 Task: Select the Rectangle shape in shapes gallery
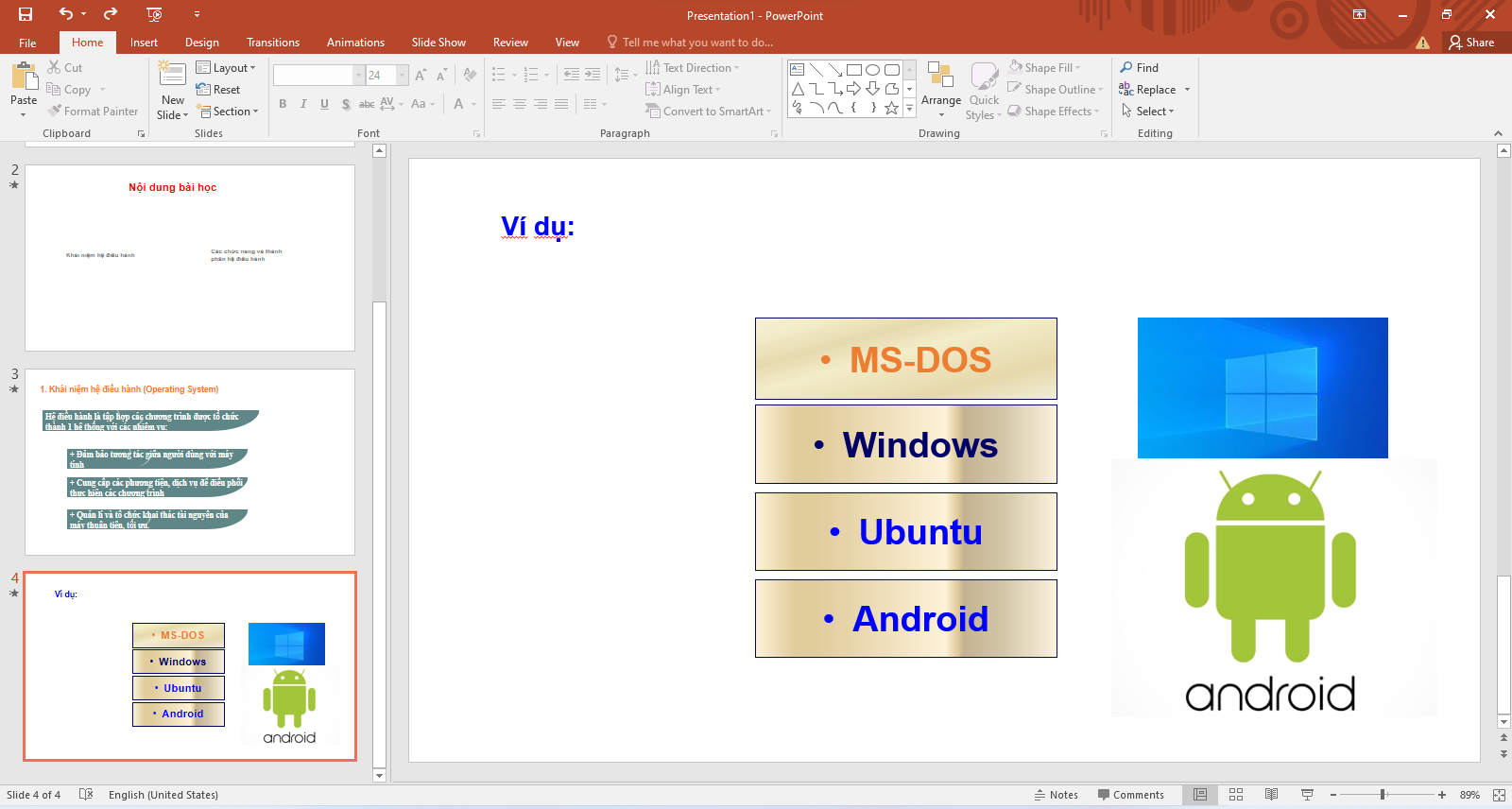click(x=854, y=70)
